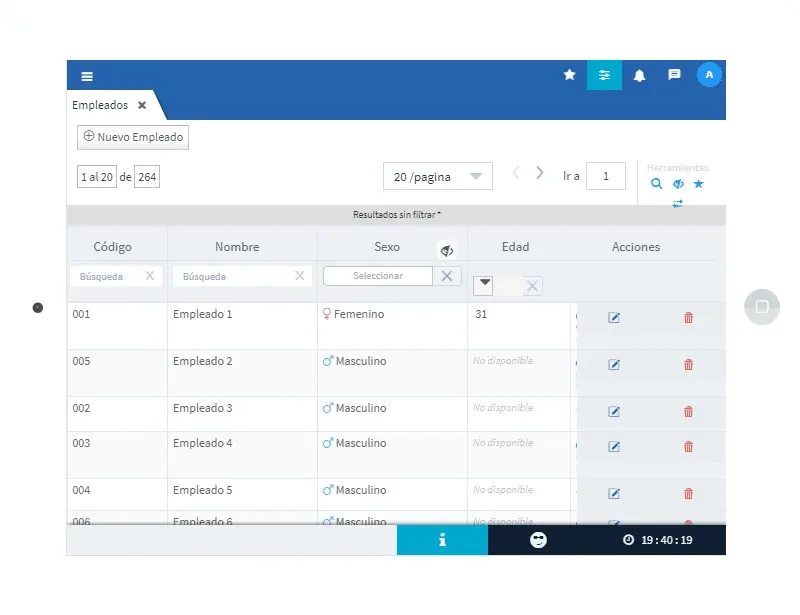Clear the Código search filter
Screen dimensions: 800x615
(x=149, y=276)
